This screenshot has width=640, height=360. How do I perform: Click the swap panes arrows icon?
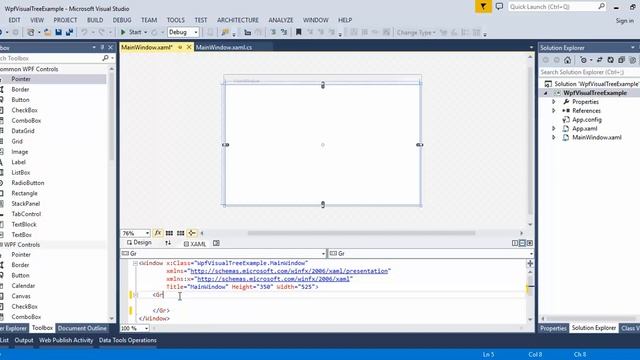[168, 243]
